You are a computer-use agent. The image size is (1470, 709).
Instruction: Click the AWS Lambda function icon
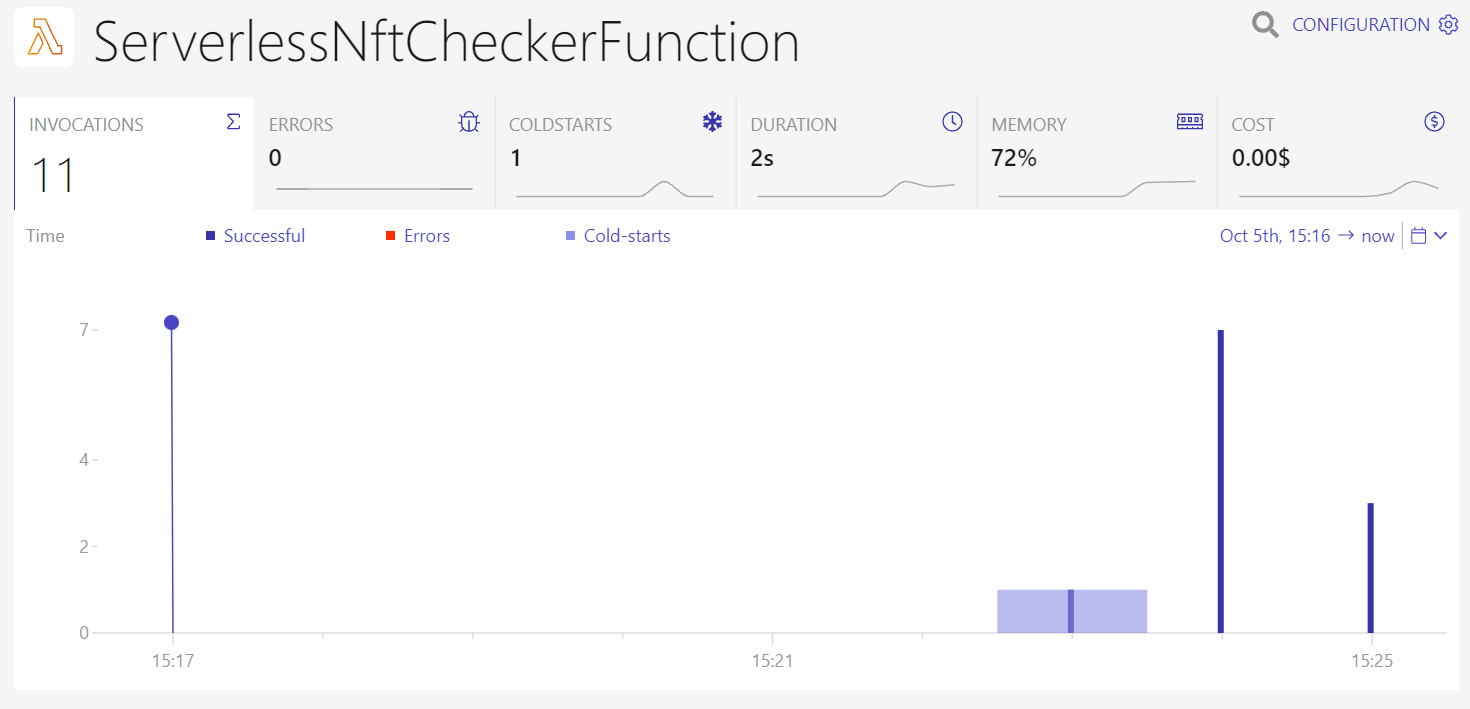pyautogui.click(x=44, y=38)
